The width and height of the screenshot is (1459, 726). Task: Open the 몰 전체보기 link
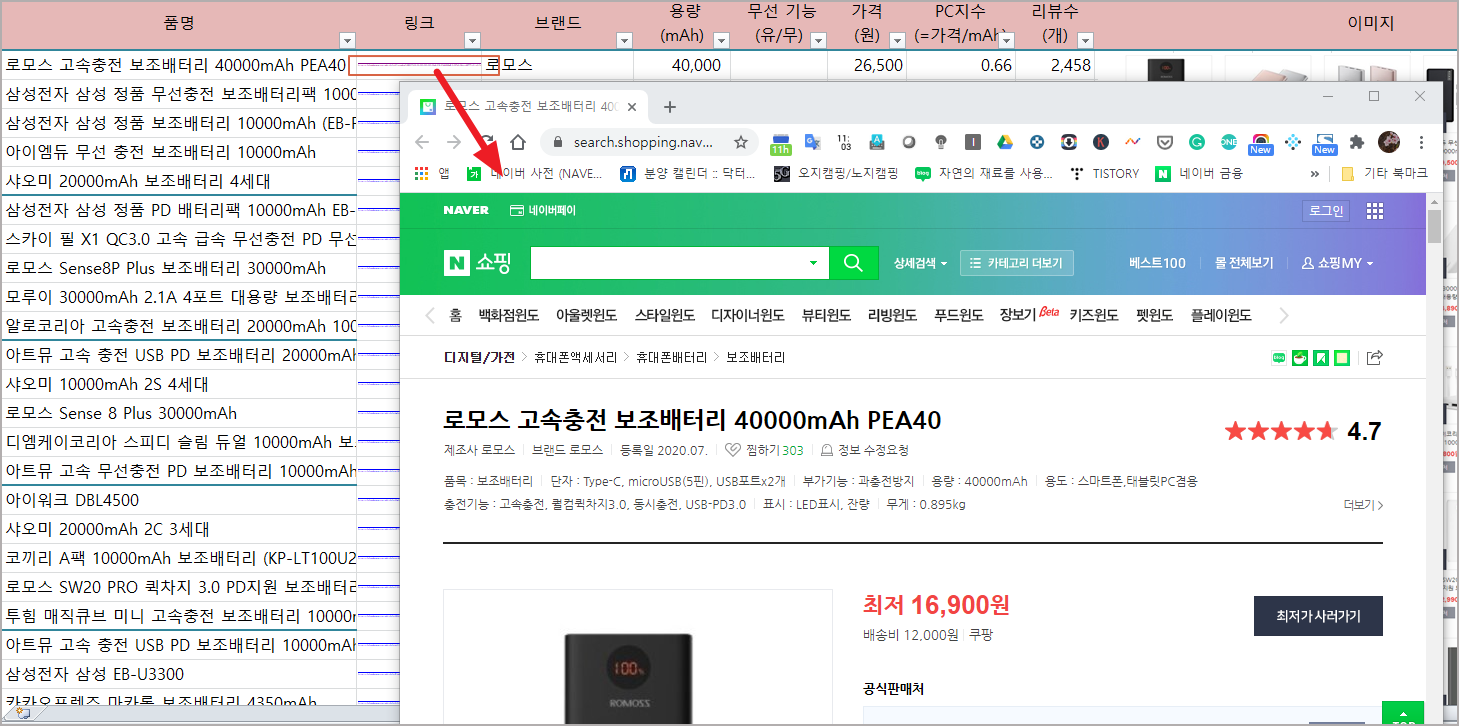click(x=1244, y=263)
